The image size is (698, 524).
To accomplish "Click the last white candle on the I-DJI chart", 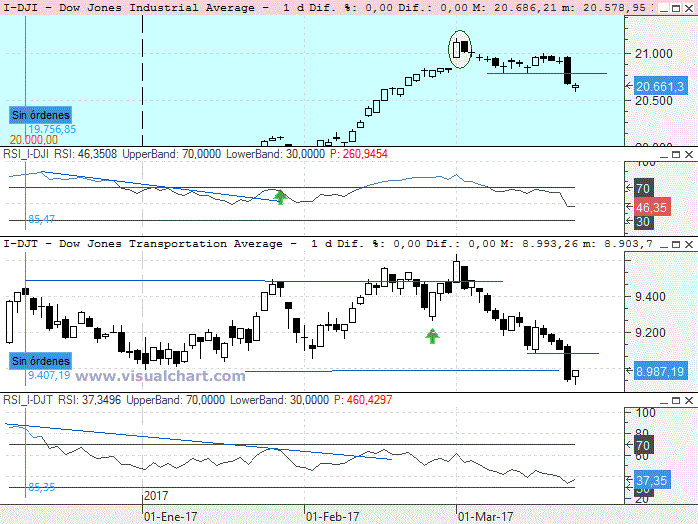I will [576, 87].
